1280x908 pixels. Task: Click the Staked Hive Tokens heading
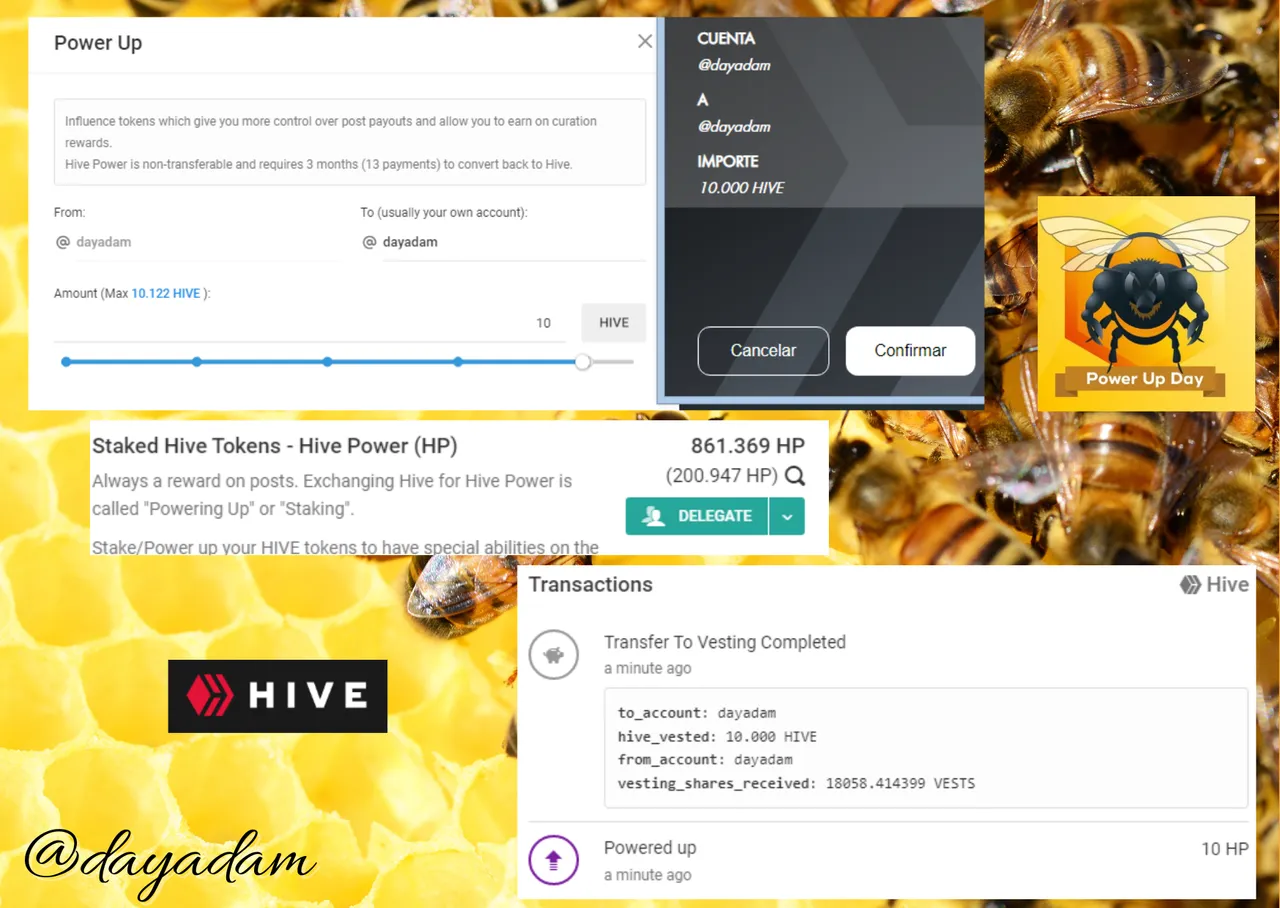[x=275, y=446]
